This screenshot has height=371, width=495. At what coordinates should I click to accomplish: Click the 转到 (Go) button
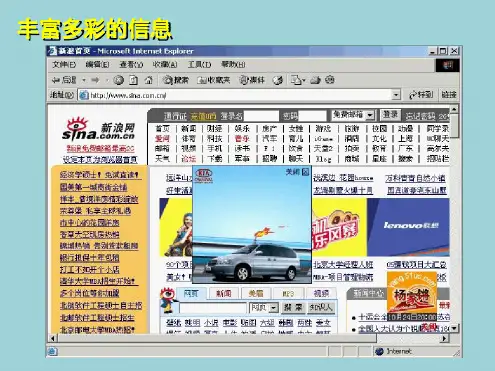pyautogui.click(x=421, y=95)
